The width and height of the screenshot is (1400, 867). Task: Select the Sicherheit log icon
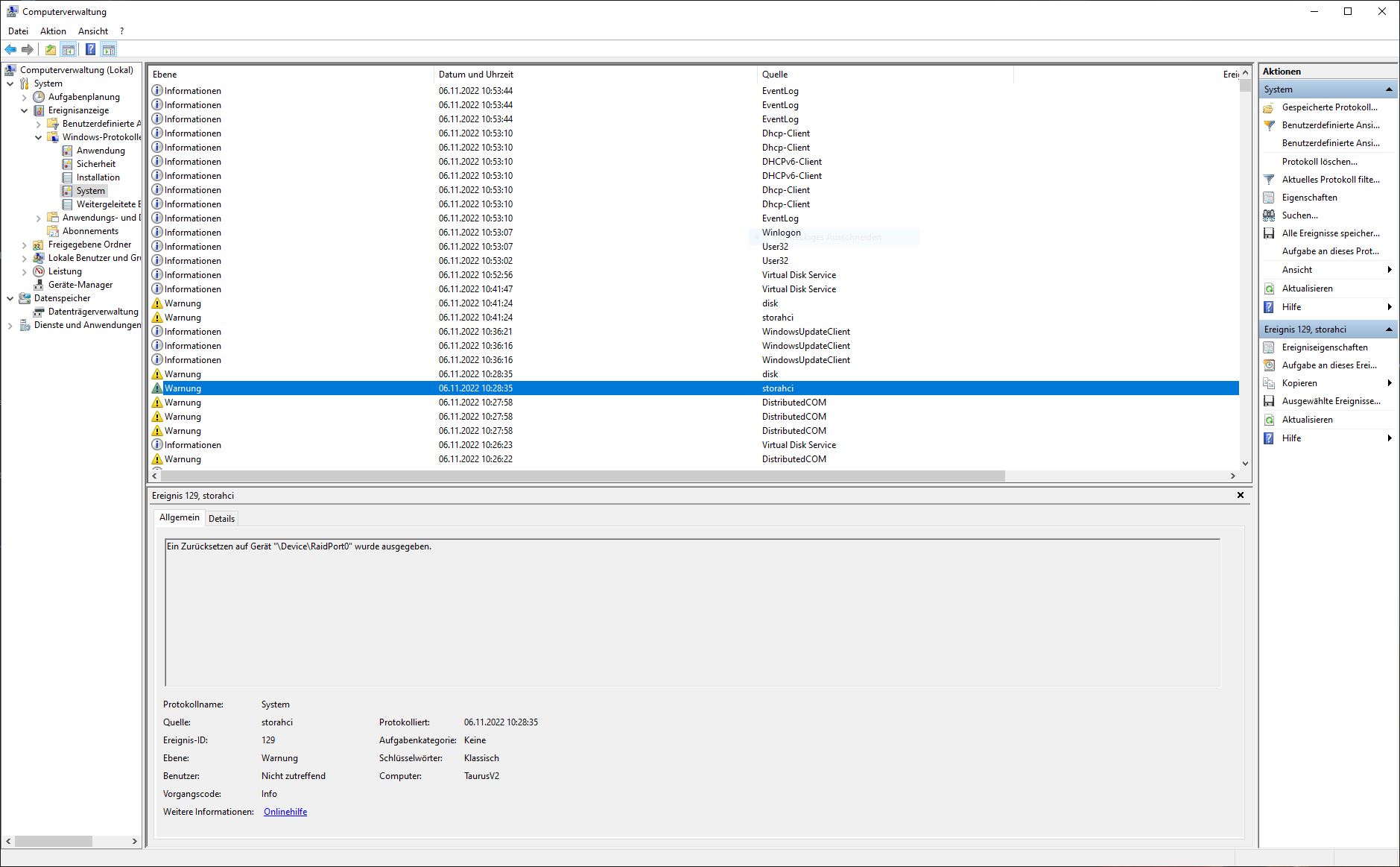coord(67,164)
